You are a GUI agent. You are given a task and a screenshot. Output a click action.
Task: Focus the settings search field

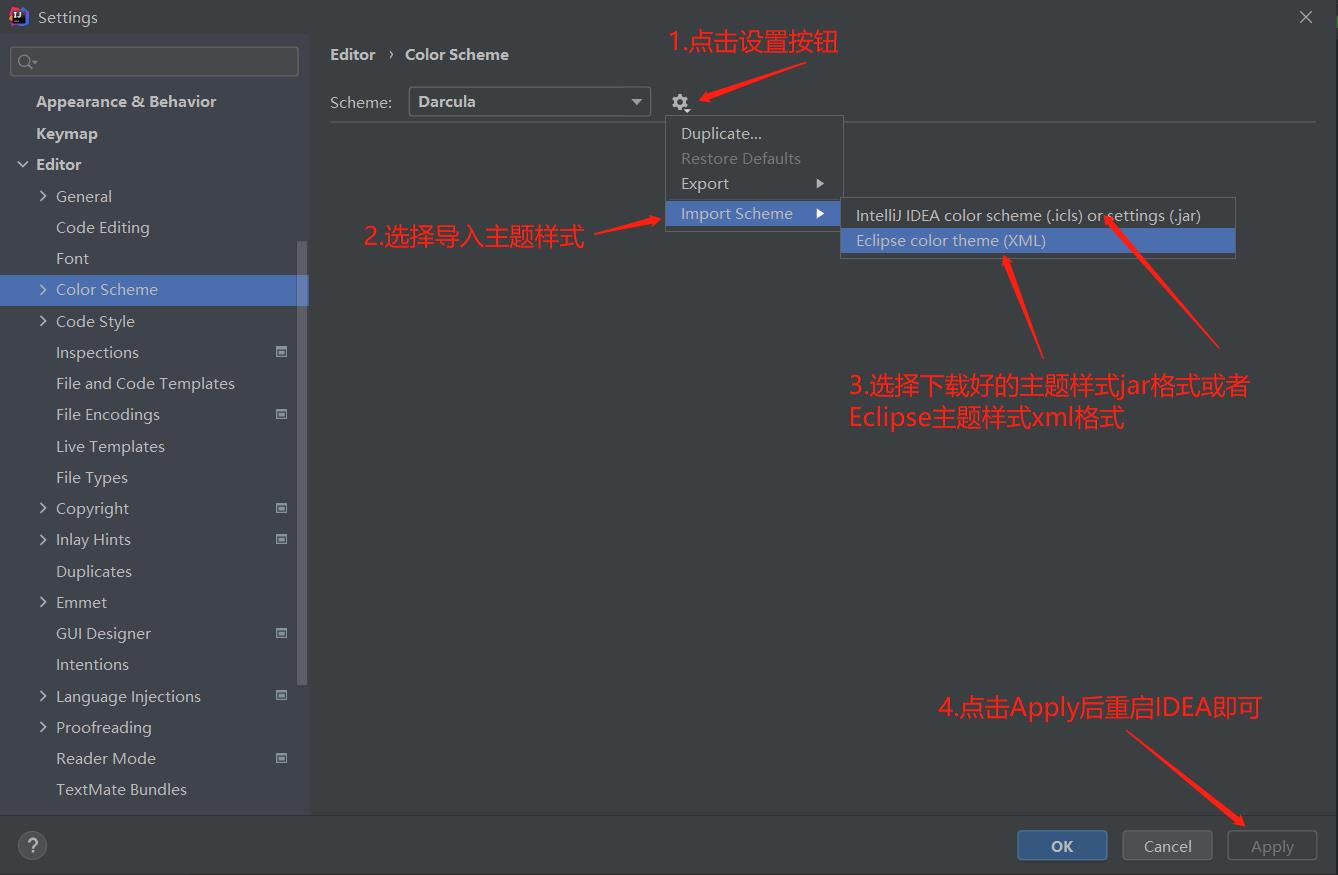[x=154, y=62]
